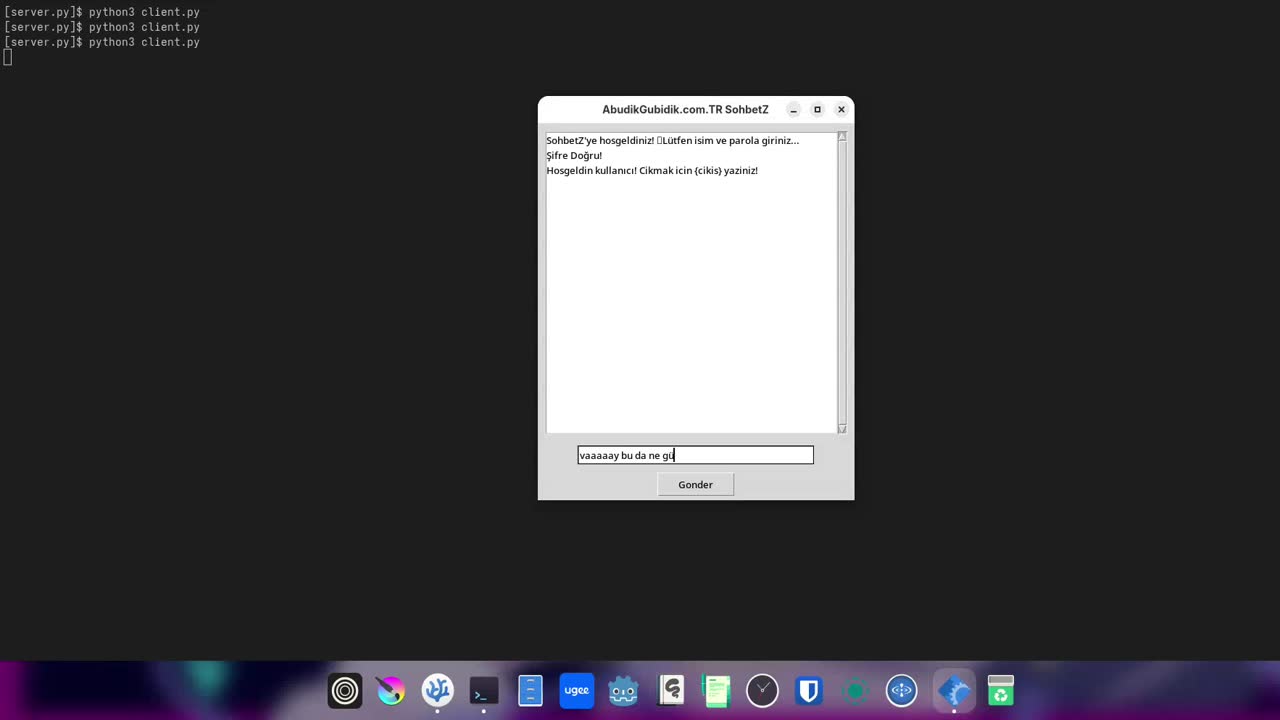1280x720 pixels.
Task: Click scrollbar up arrow in chat log
Action: click(842, 137)
